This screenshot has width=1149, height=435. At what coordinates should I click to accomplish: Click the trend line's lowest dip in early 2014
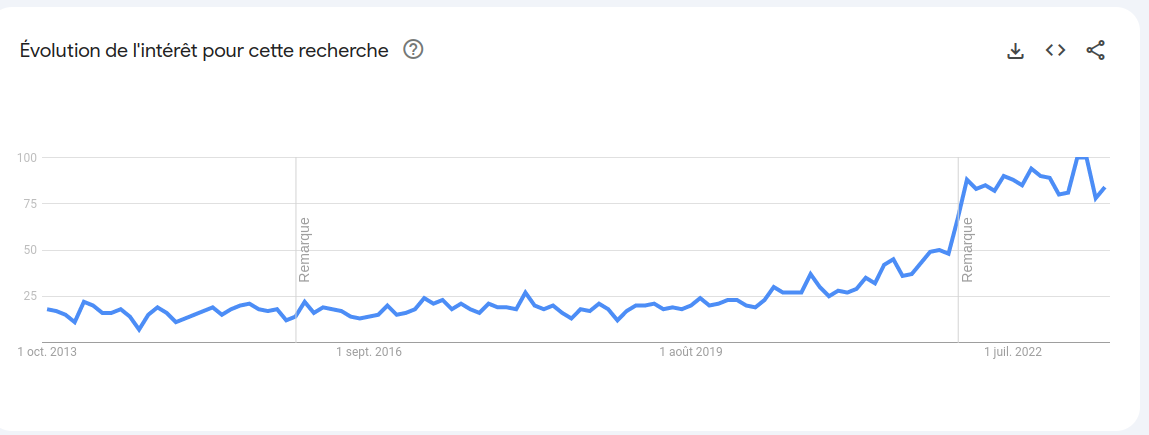(x=139, y=329)
